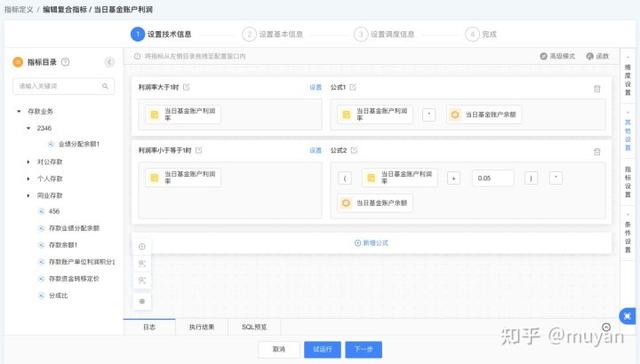Viewport: 640px width, 364px height.
Task: Delete formula 公式1 with trash icon
Action: (x=597, y=89)
